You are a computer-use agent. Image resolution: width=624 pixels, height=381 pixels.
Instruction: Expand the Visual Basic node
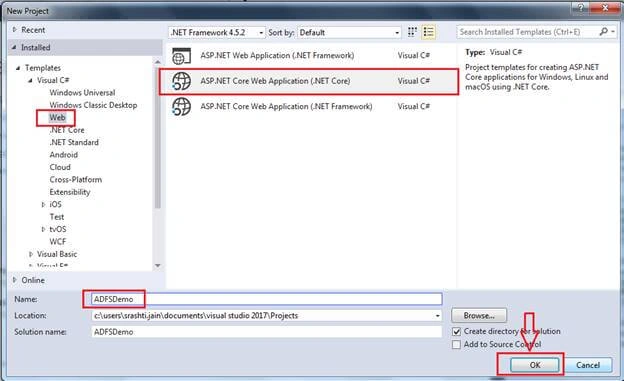coord(31,254)
